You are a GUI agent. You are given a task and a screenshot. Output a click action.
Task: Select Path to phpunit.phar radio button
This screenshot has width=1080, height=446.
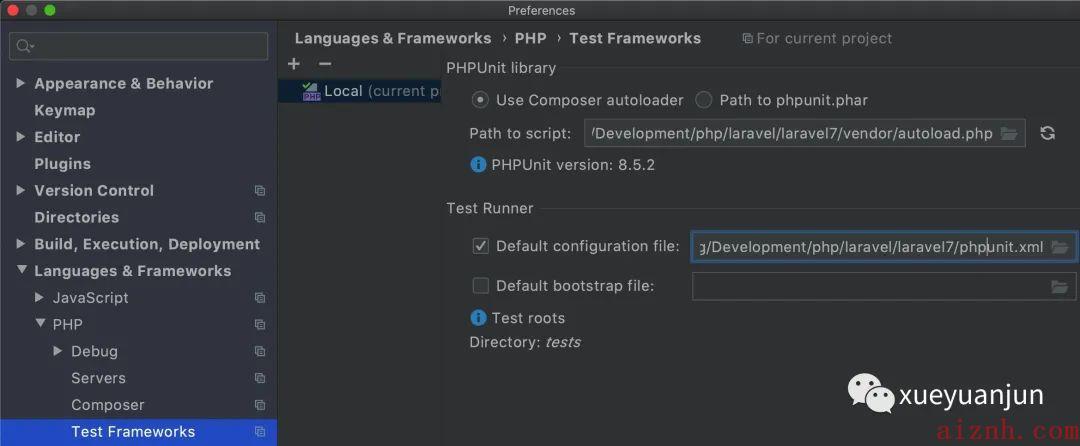703,100
